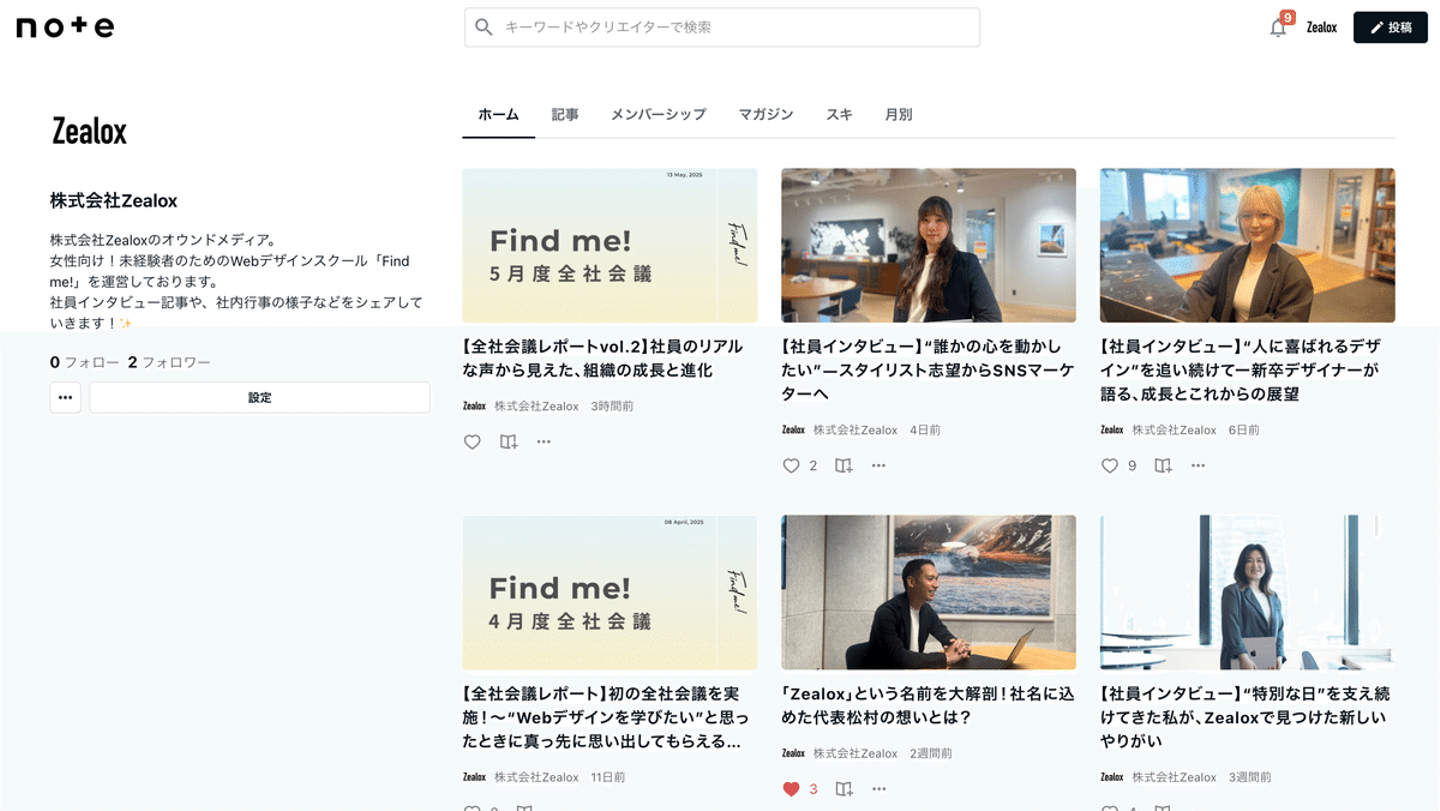
Task: Open the “特別な日”を支え続けて article title
Action: coord(1245,717)
